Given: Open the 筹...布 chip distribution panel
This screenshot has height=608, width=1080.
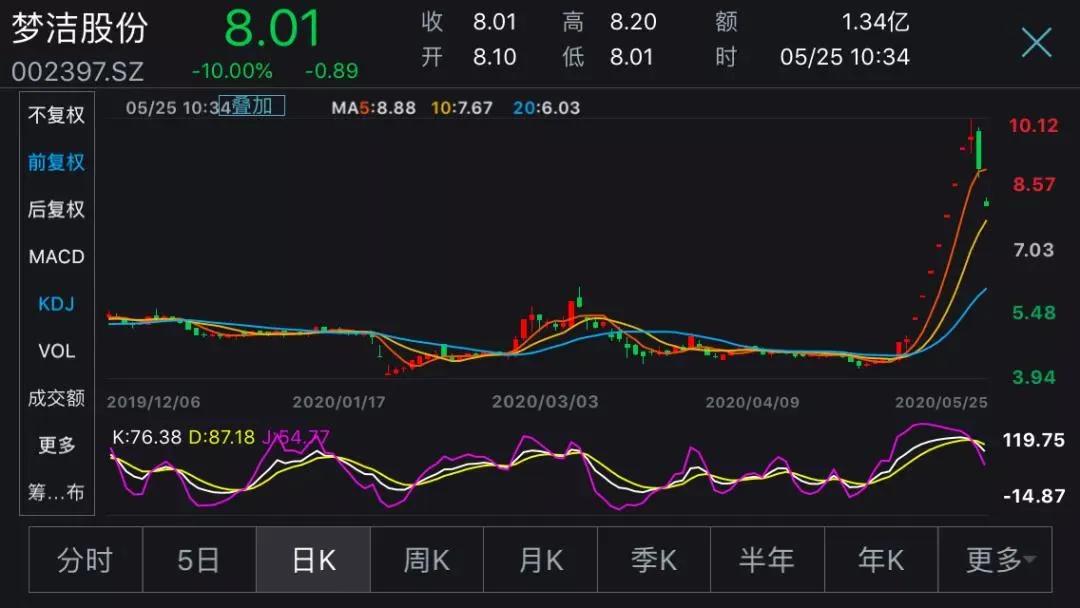Looking at the screenshot, I should click(56, 492).
